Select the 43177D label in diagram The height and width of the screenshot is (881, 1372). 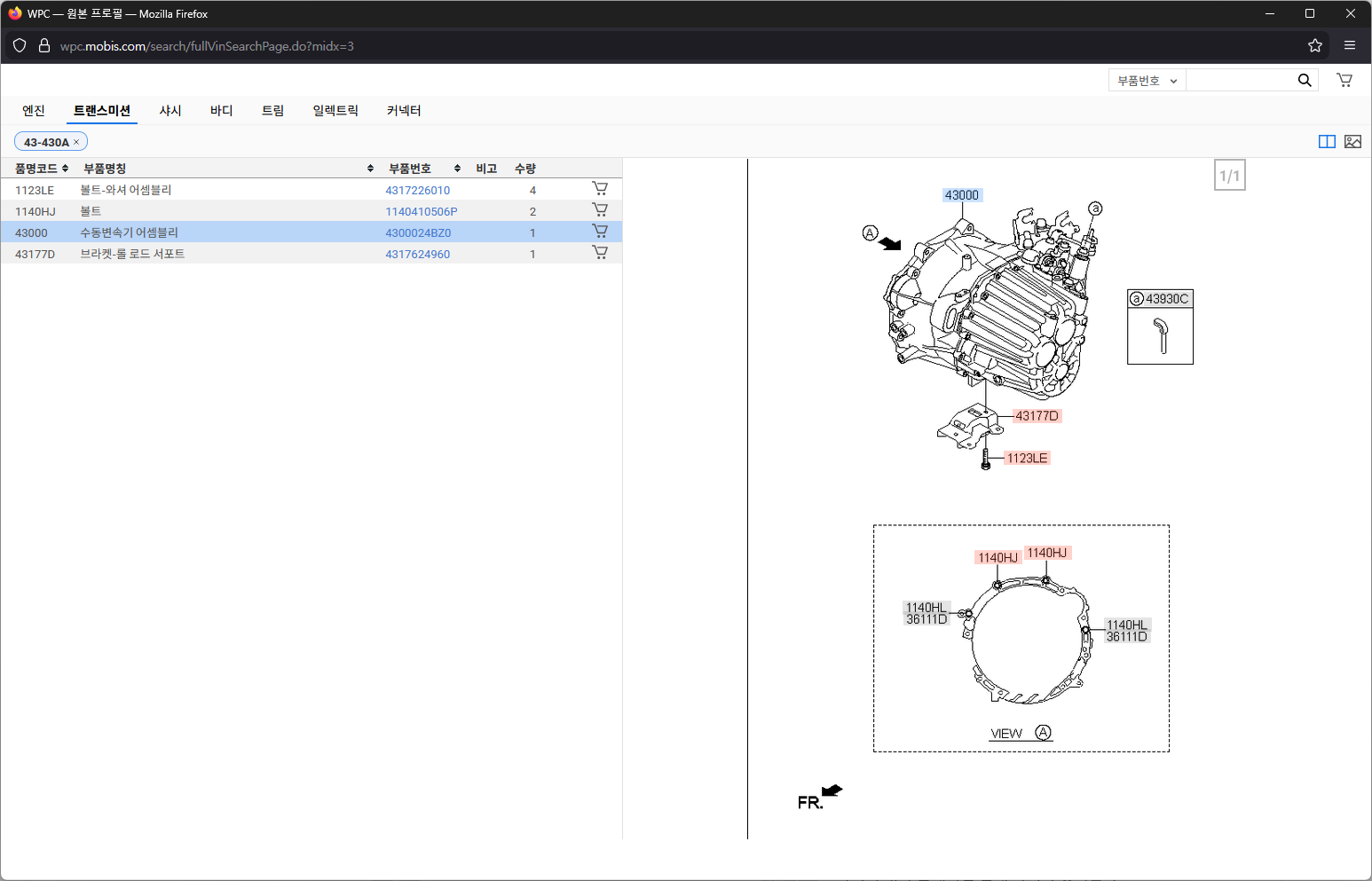point(1036,416)
